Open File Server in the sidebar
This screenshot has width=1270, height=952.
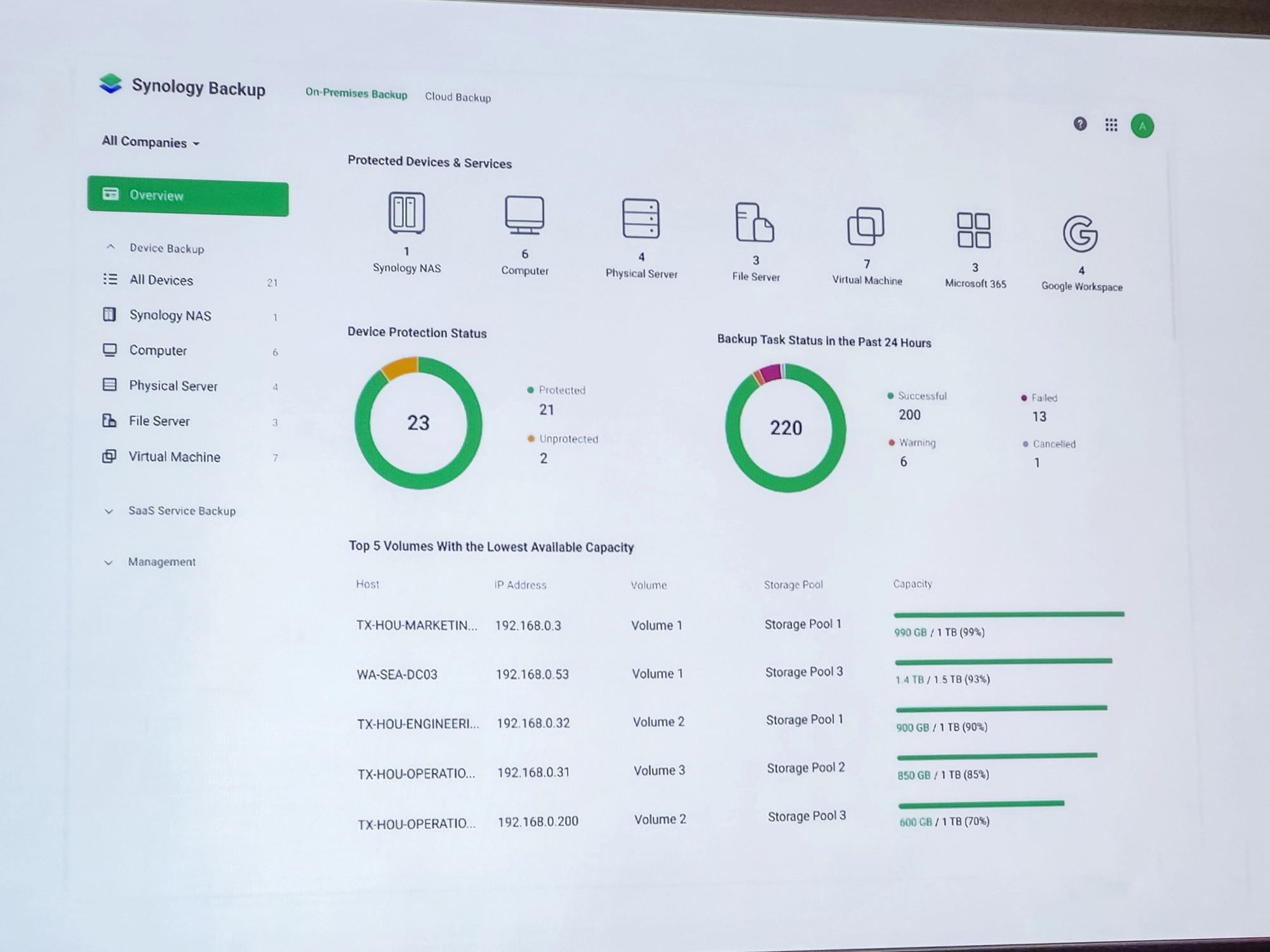[190, 421]
